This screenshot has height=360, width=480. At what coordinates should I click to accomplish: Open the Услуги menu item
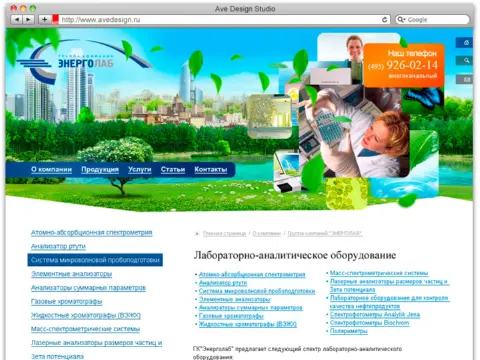[x=140, y=170]
